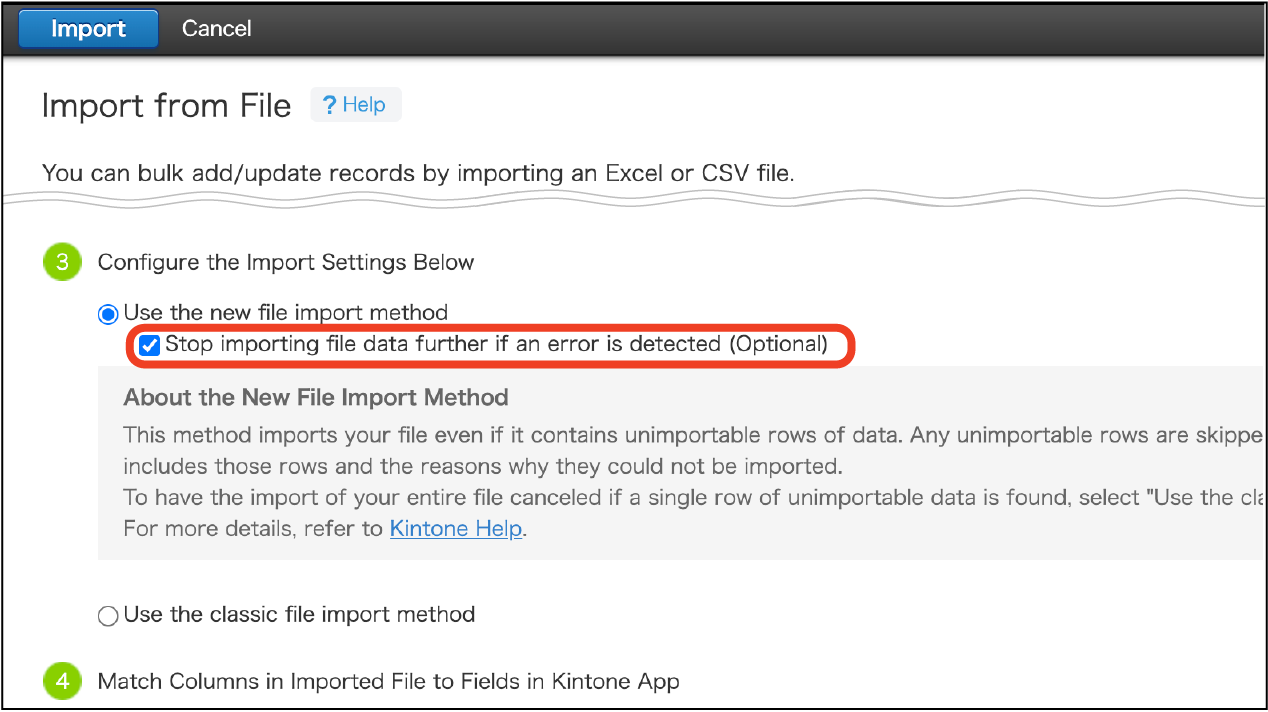Click the 'For more details, refer to' text
This screenshot has height=712, width=1268.
pos(255,528)
